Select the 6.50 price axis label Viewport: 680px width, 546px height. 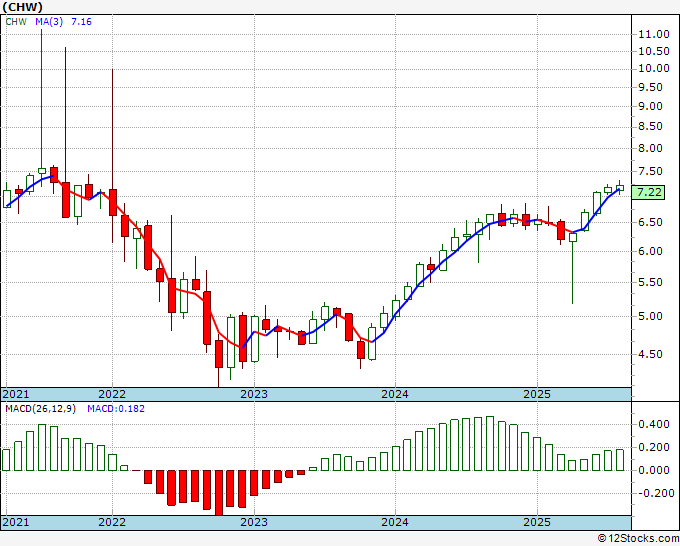coord(651,222)
